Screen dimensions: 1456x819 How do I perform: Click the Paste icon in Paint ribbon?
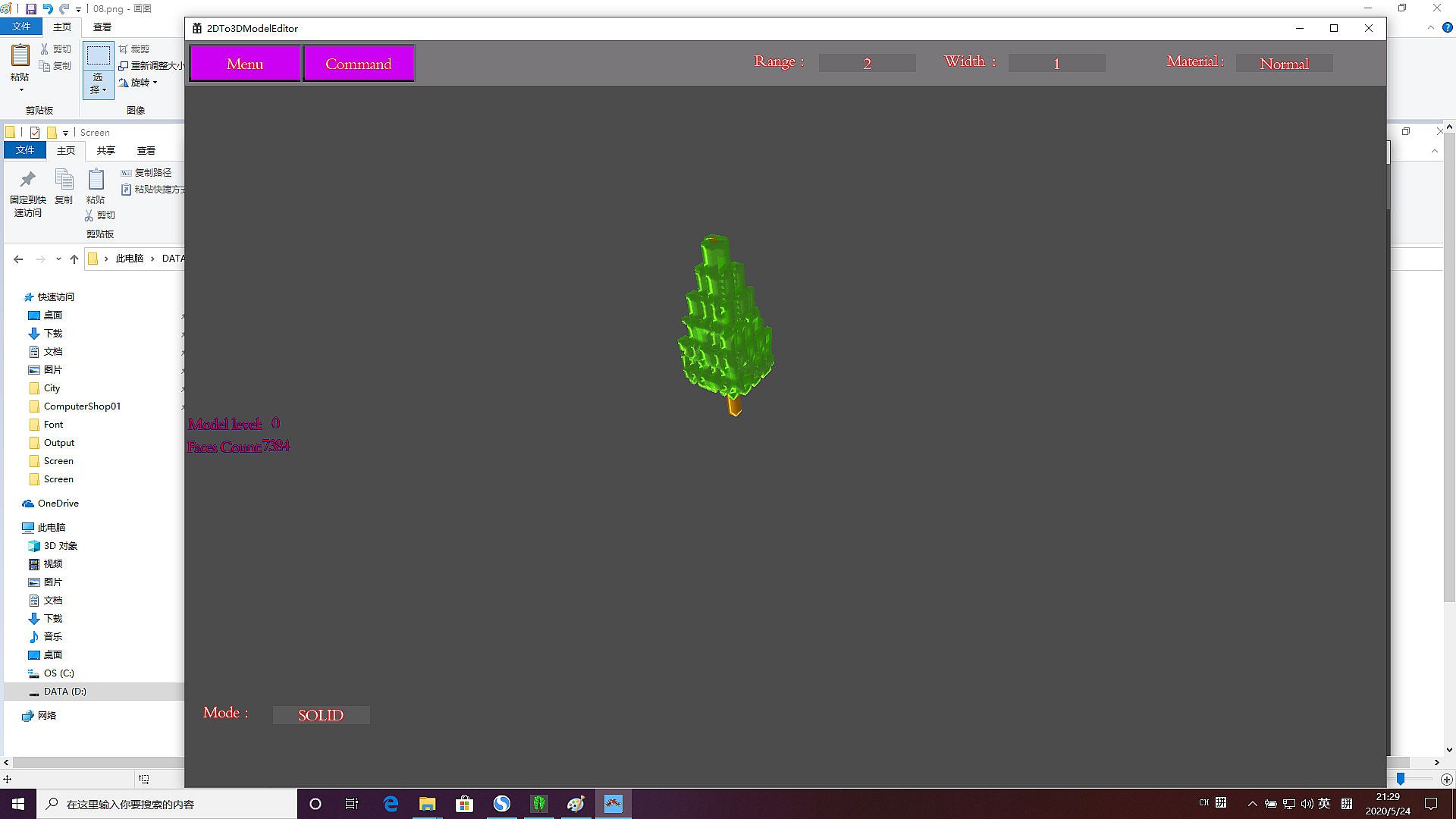(x=20, y=56)
